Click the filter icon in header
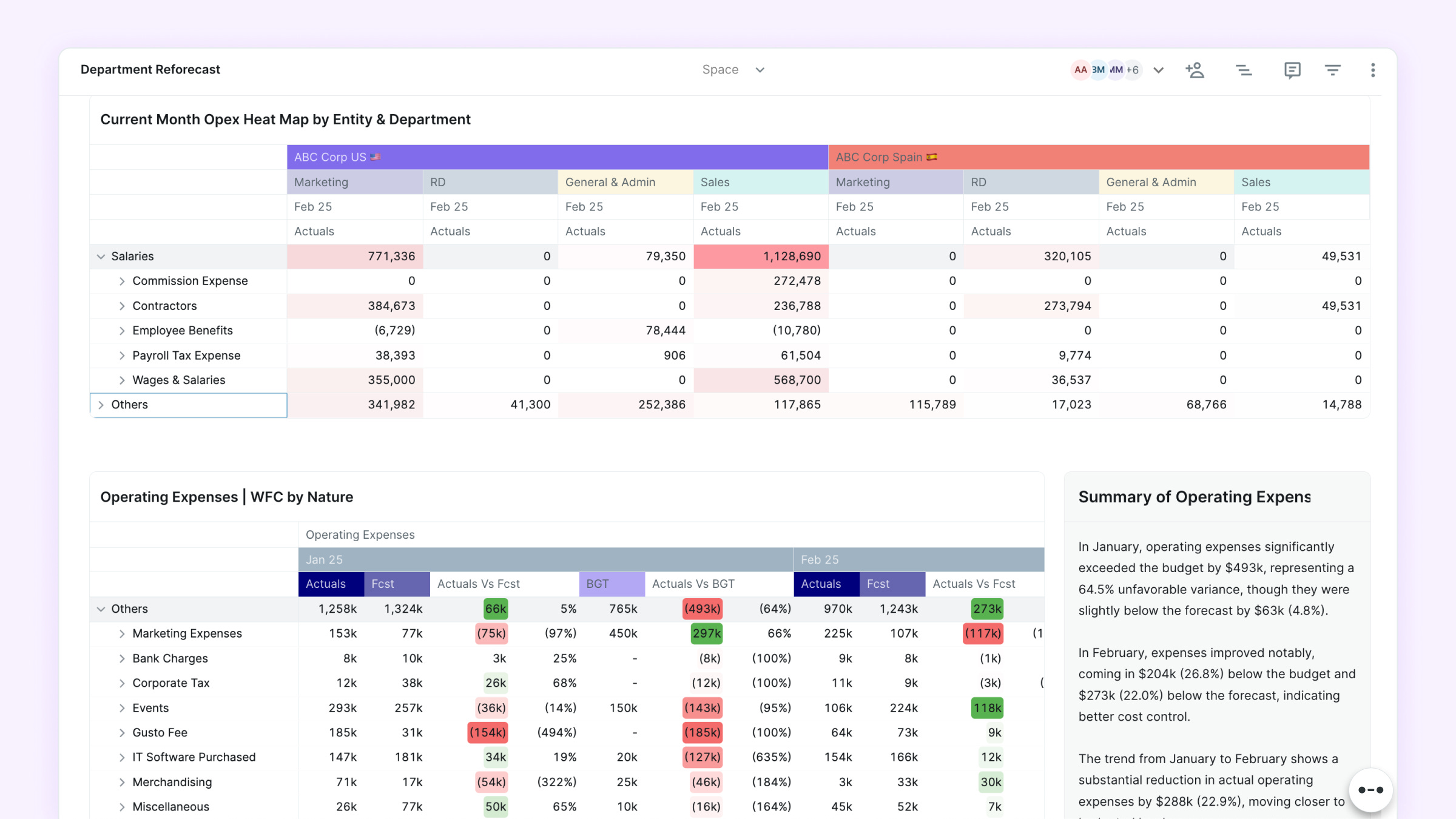The height and width of the screenshot is (819, 1456). click(1332, 70)
